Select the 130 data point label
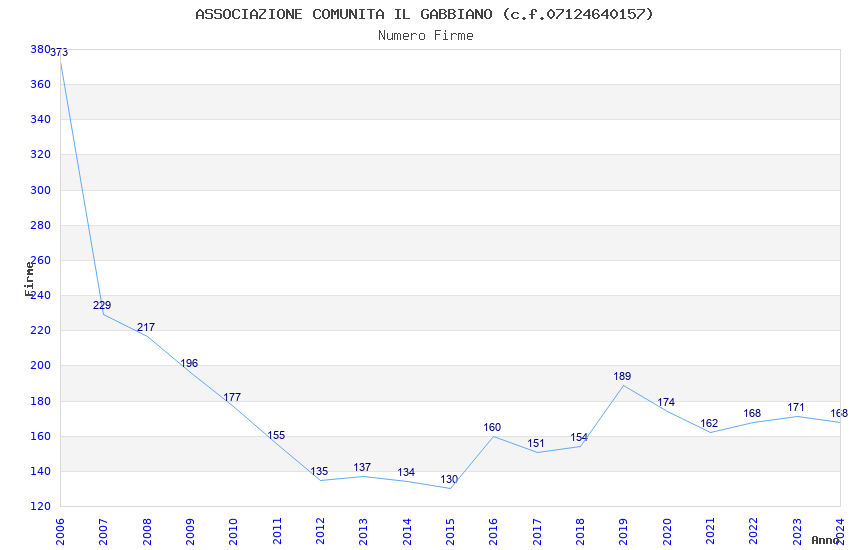 [449, 479]
